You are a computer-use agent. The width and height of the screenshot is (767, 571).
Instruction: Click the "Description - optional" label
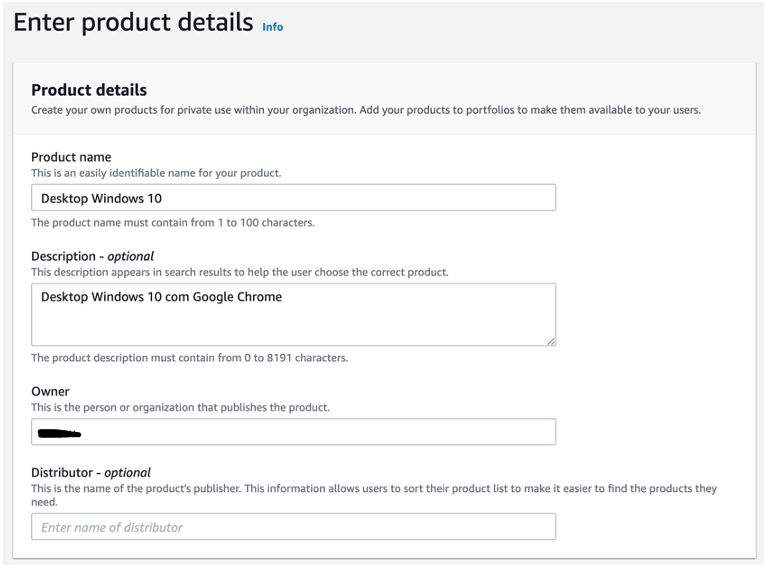tap(92, 256)
